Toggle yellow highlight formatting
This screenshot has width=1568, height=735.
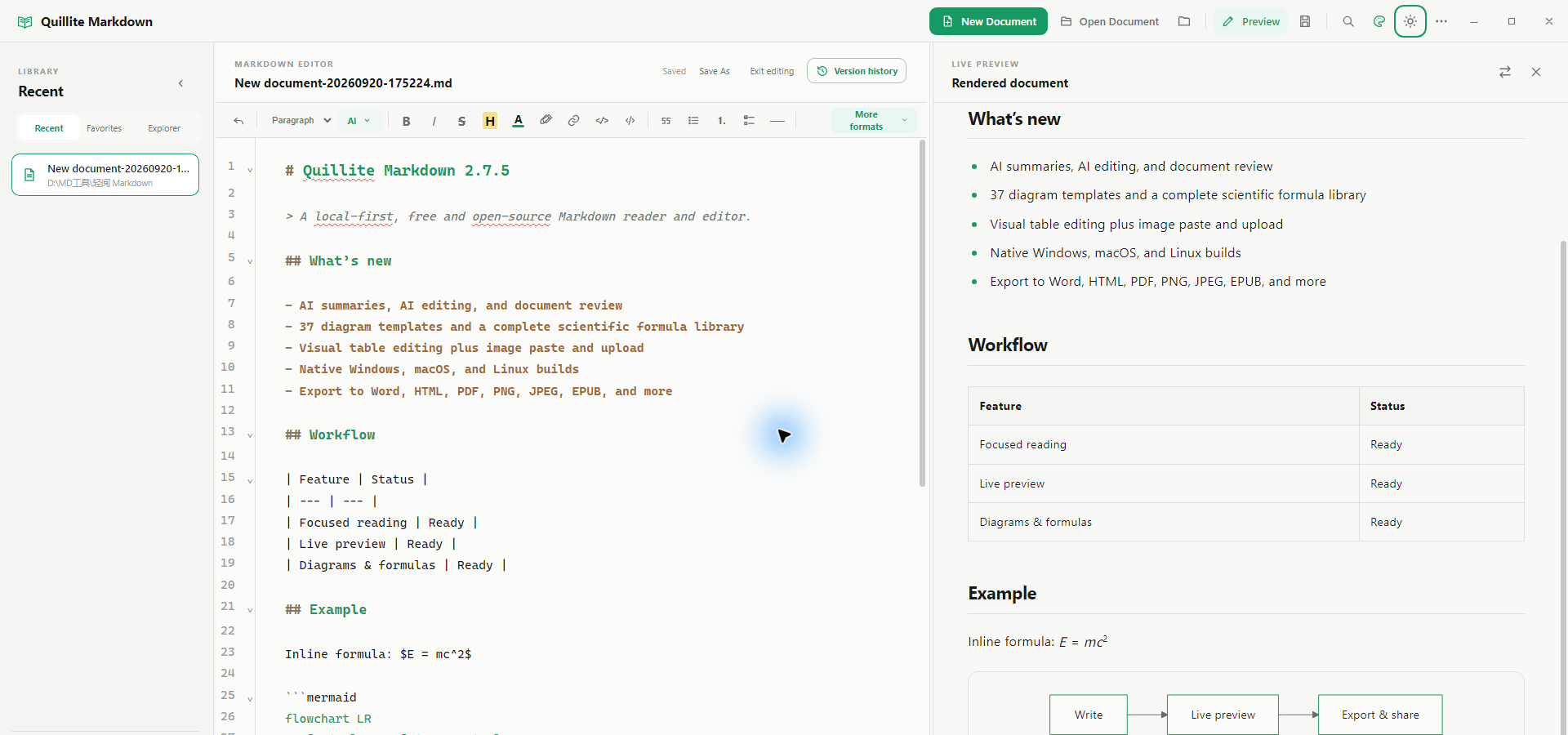(x=490, y=121)
